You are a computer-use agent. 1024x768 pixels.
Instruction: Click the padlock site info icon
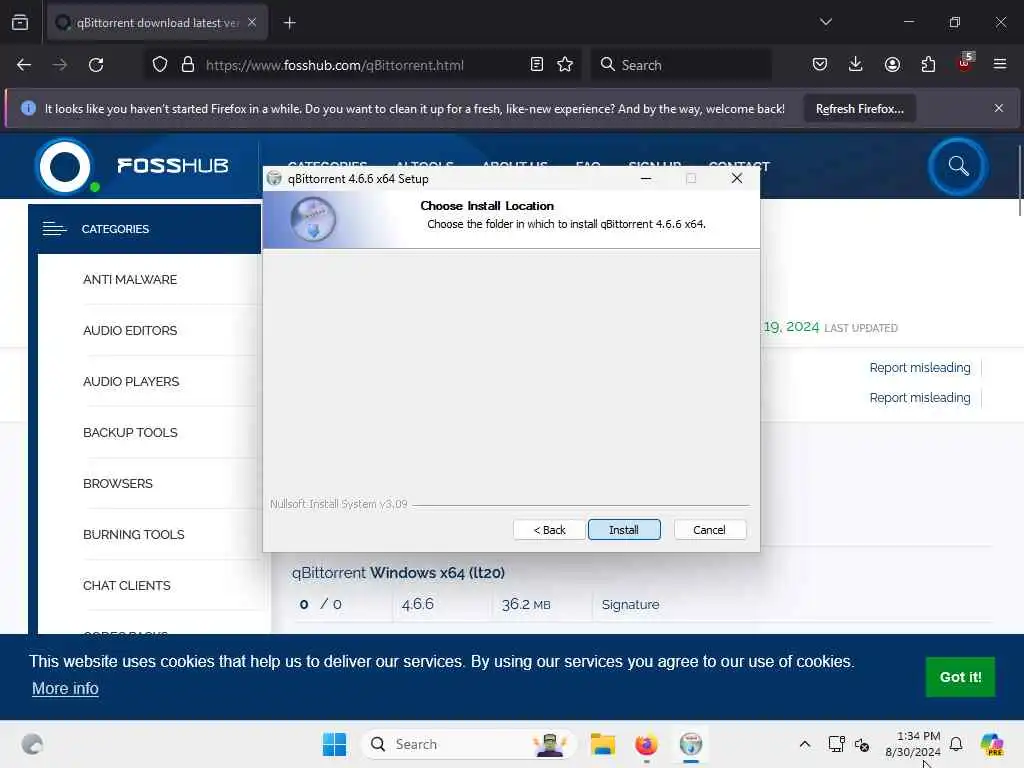188,65
